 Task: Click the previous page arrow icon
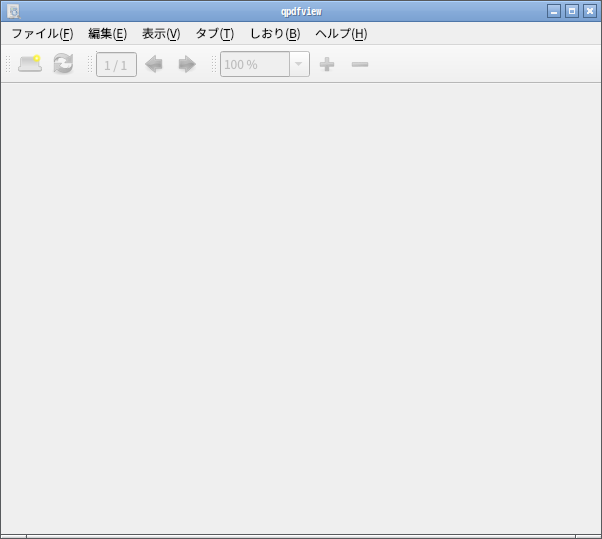(x=154, y=64)
